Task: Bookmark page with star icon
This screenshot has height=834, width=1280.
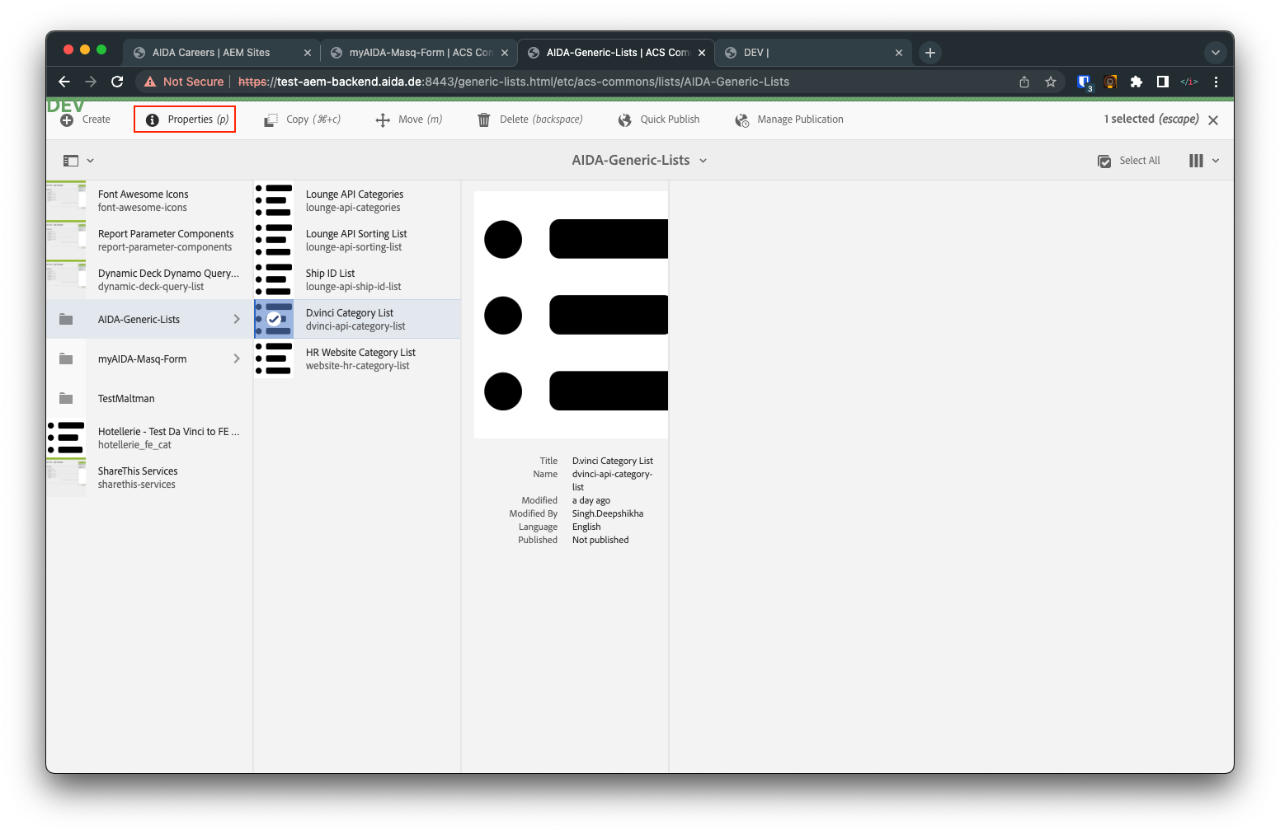Action: (x=1051, y=82)
